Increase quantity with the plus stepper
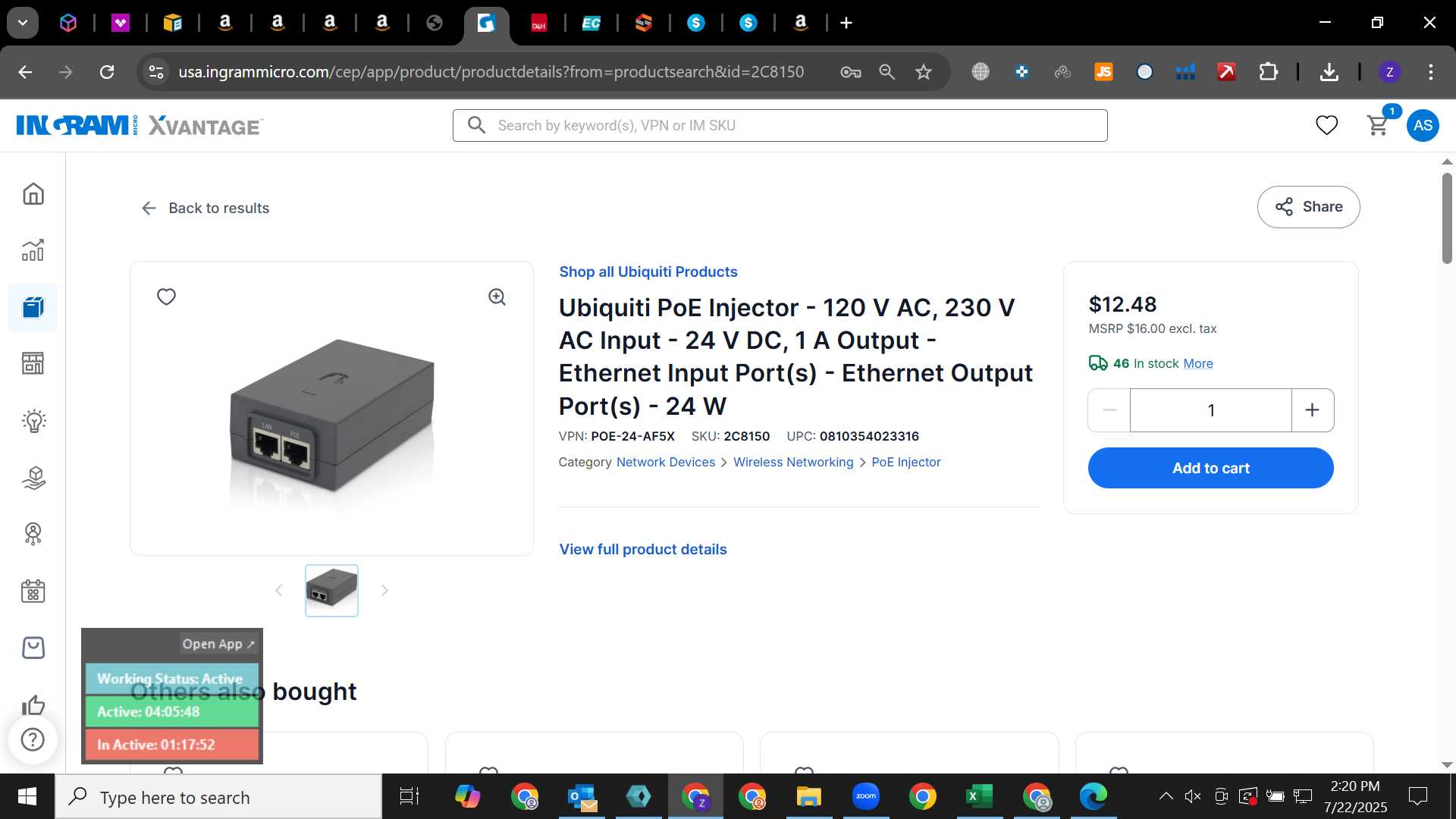Screen dimensions: 1456x819 coord(1312,410)
